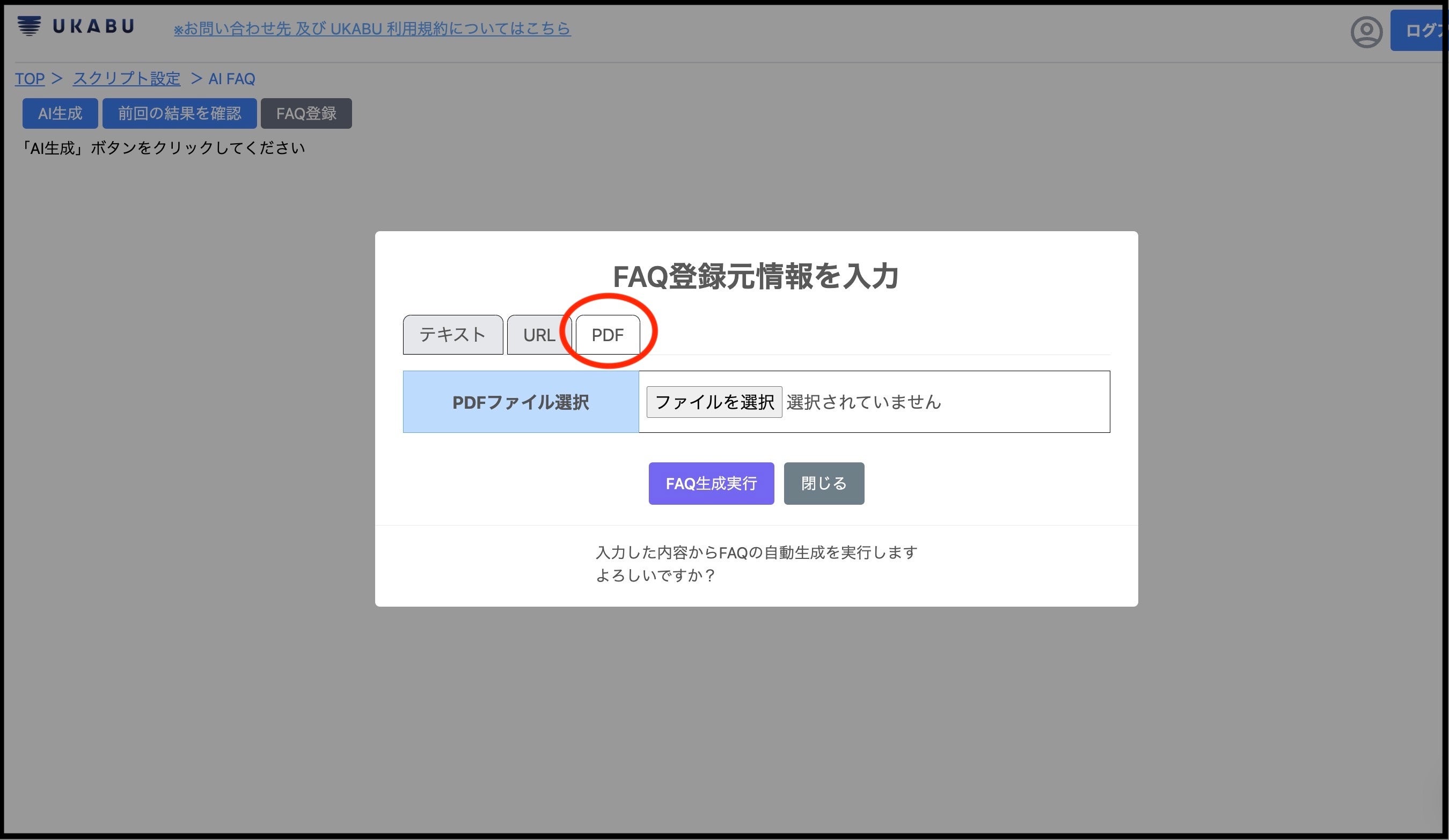Close dialog with 閉じる button

point(823,483)
